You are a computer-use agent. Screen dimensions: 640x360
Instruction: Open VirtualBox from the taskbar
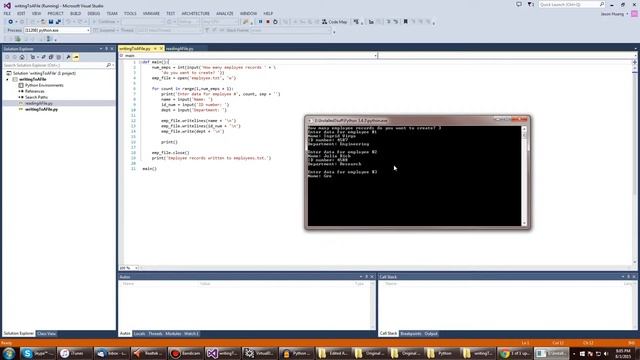[x=260, y=353]
